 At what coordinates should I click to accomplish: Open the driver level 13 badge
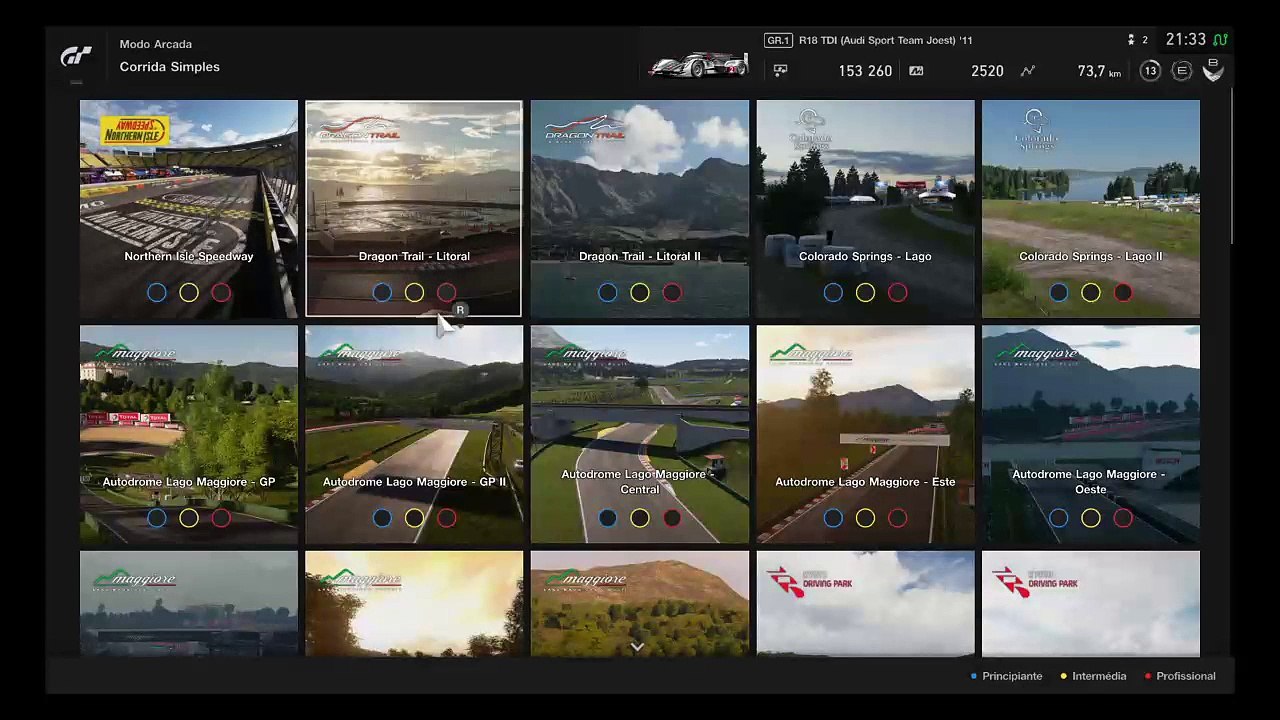coord(1151,71)
